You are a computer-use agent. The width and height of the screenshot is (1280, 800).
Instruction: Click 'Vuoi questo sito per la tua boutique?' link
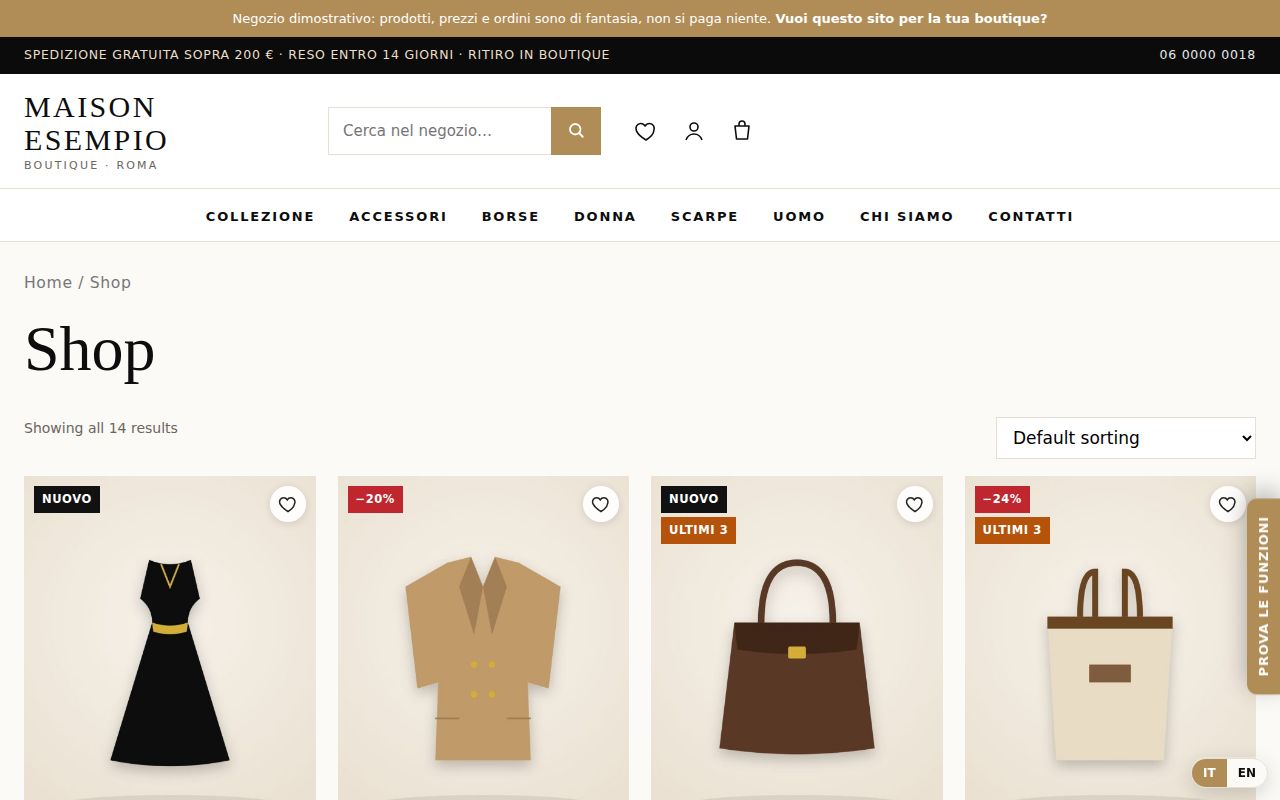point(911,18)
